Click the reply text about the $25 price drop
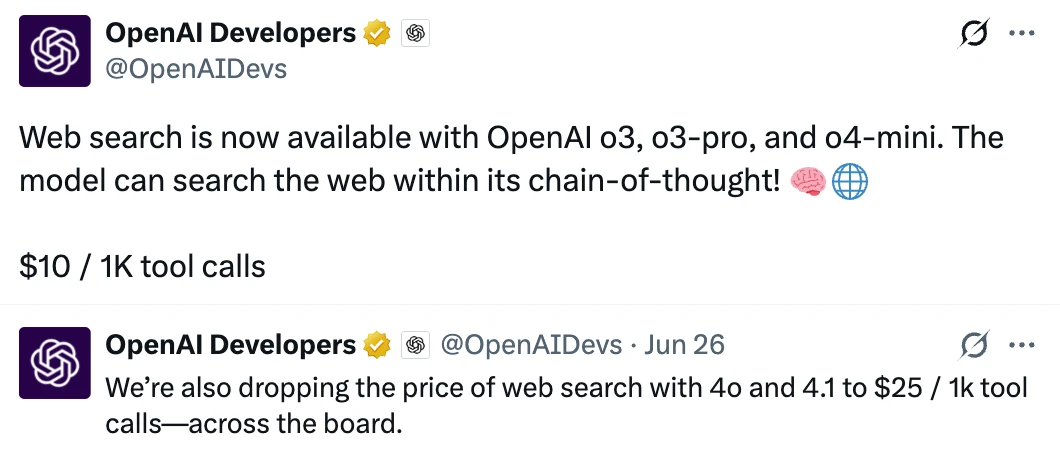 (567, 406)
